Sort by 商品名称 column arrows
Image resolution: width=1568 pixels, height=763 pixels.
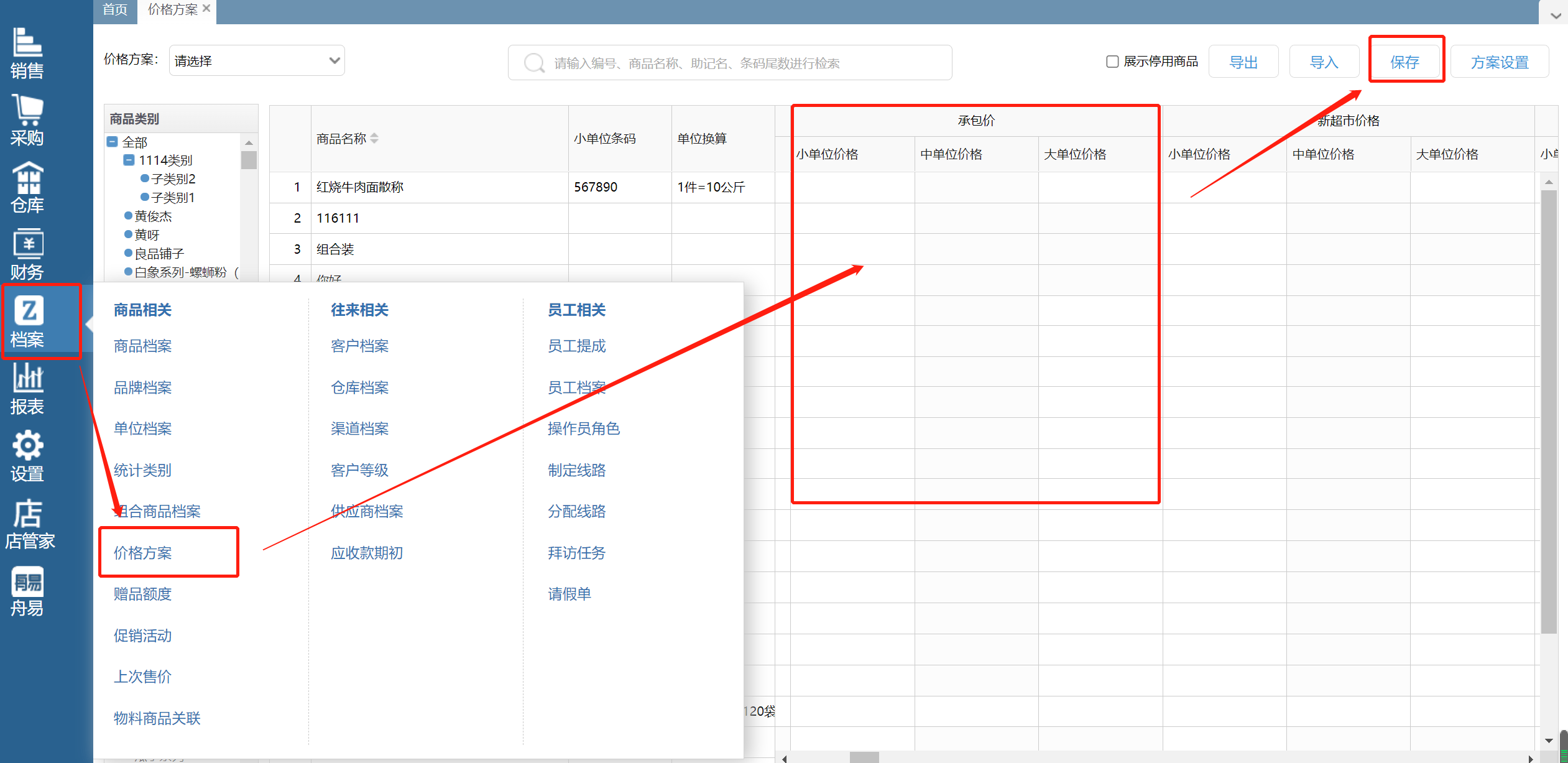(374, 138)
